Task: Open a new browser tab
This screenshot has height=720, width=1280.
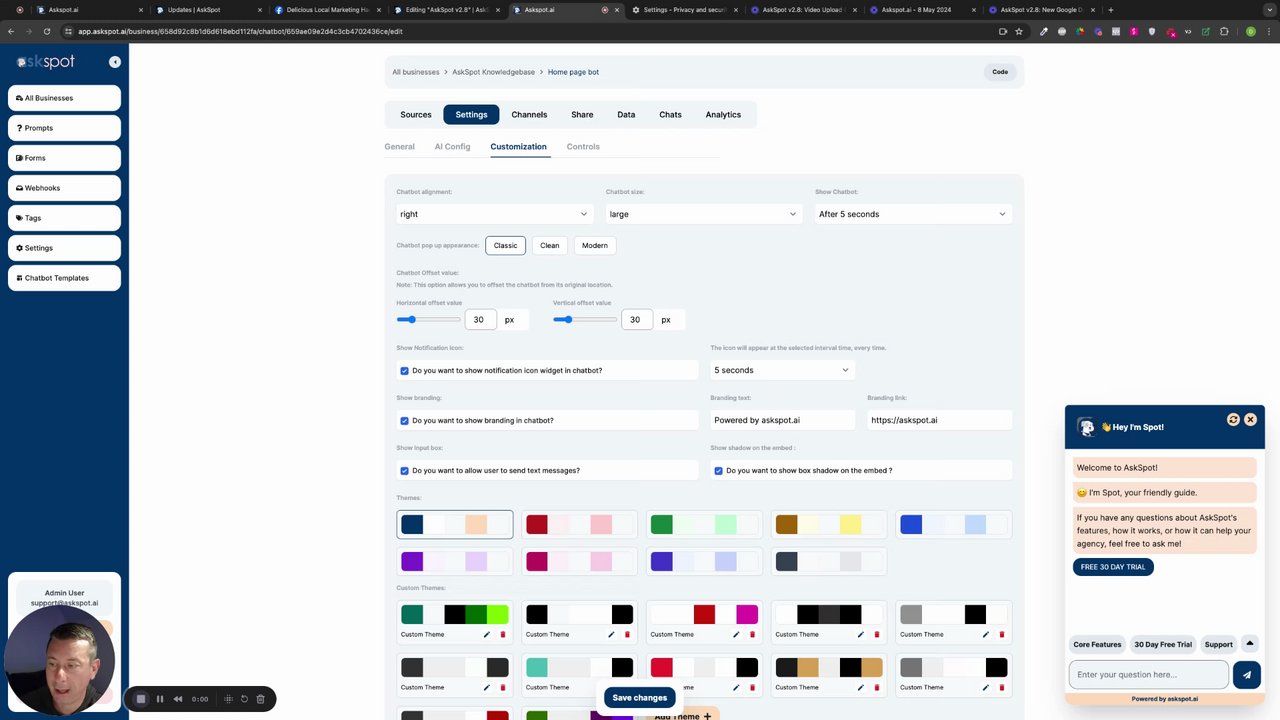Action: (1111, 10)
